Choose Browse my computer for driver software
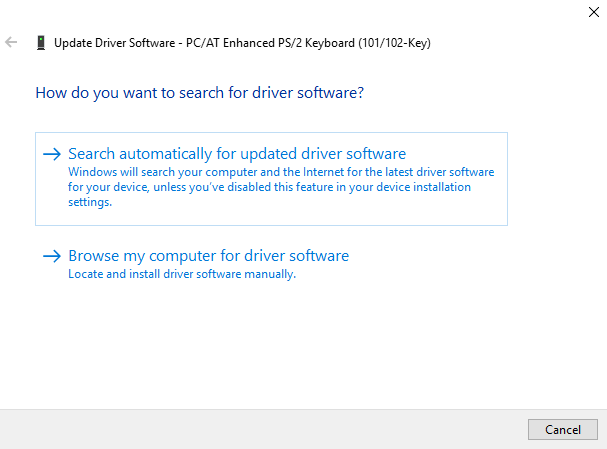 (209, 256)
